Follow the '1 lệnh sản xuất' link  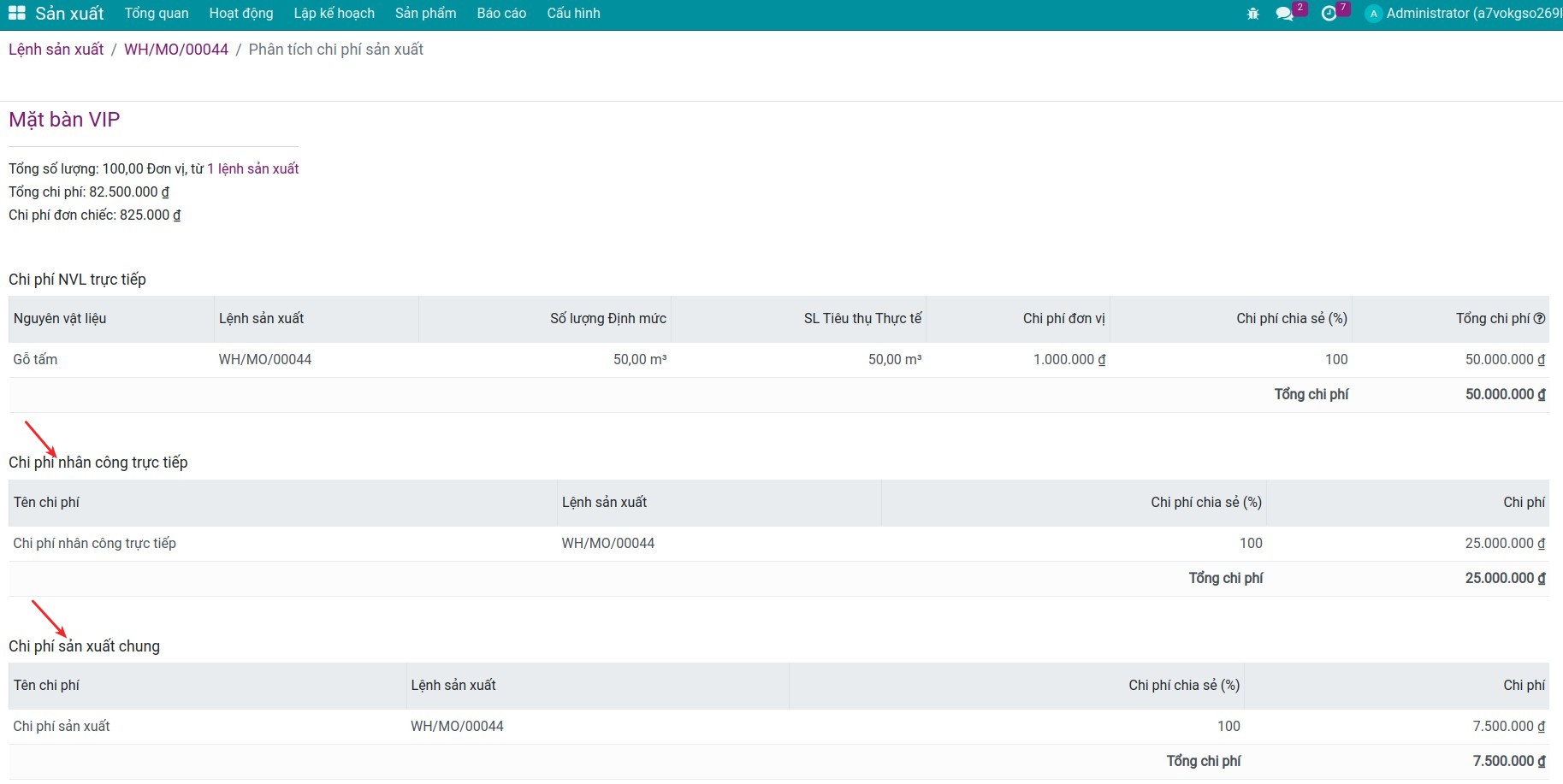[x=253, y=169]
